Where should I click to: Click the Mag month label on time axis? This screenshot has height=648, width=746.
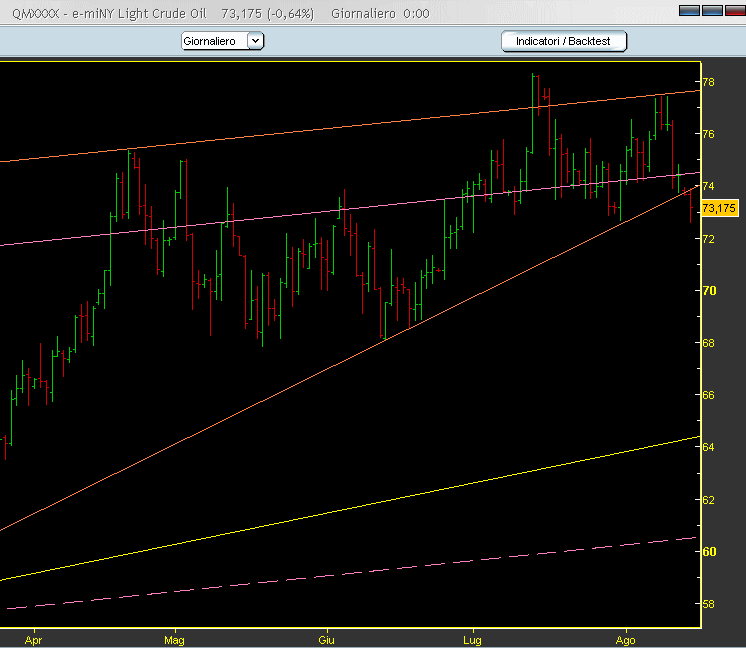[174, 640]
